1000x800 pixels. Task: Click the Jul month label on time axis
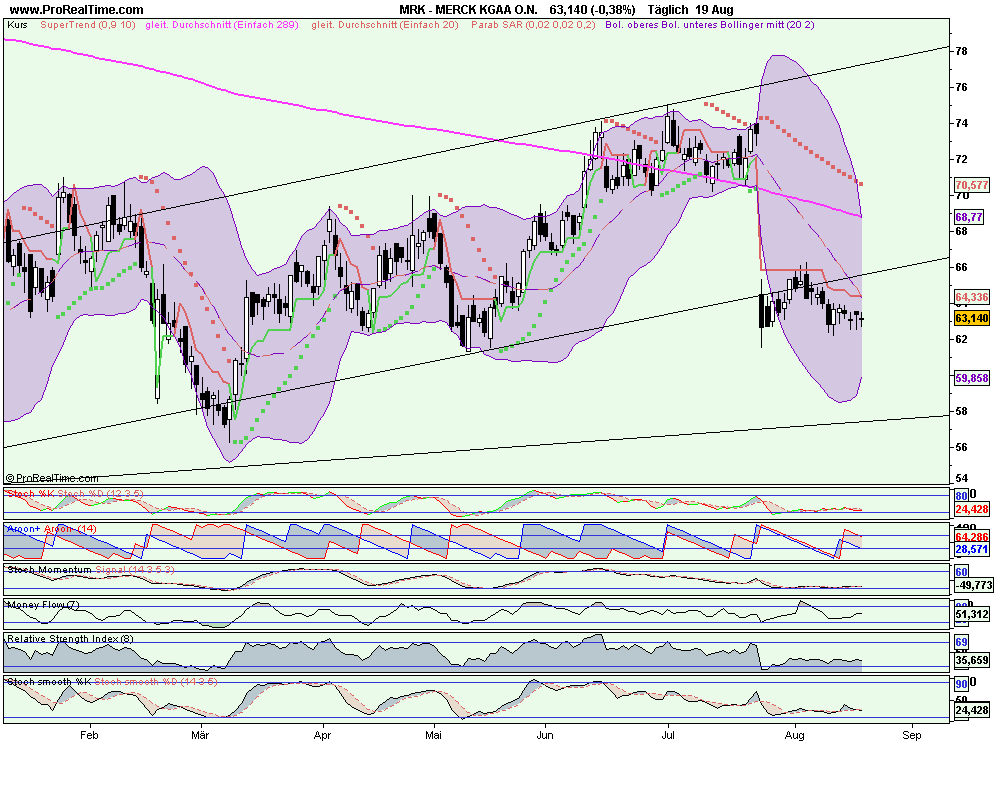[668, 735]
